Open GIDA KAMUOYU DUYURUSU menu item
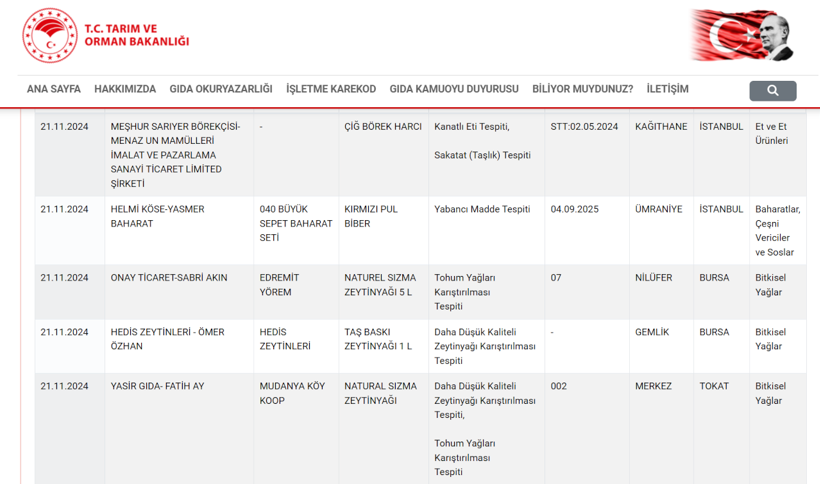Image resolution: width=820 pixels, height=484 pixels. (454, 89)
